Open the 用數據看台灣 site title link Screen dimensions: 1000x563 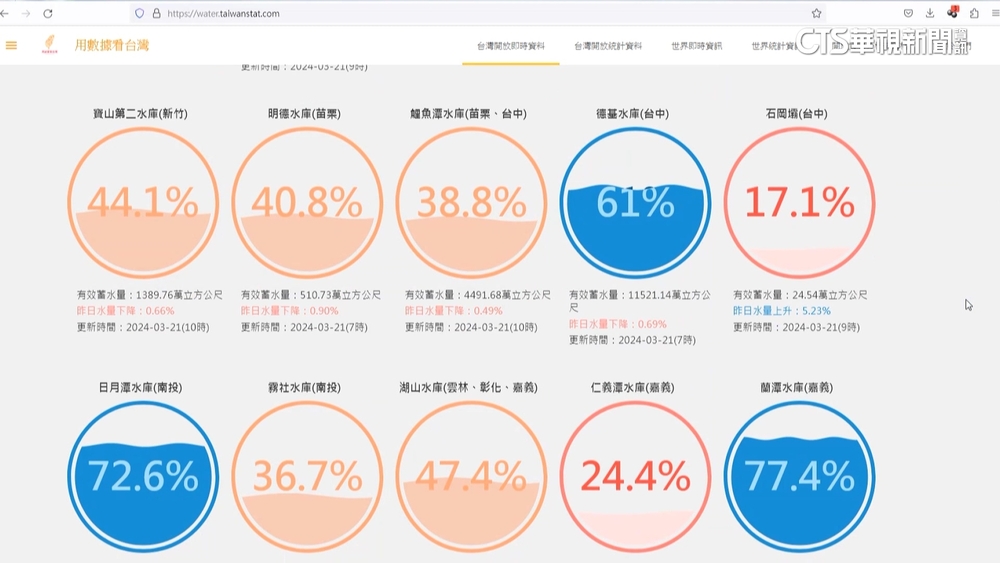click(x=112, y=45)
